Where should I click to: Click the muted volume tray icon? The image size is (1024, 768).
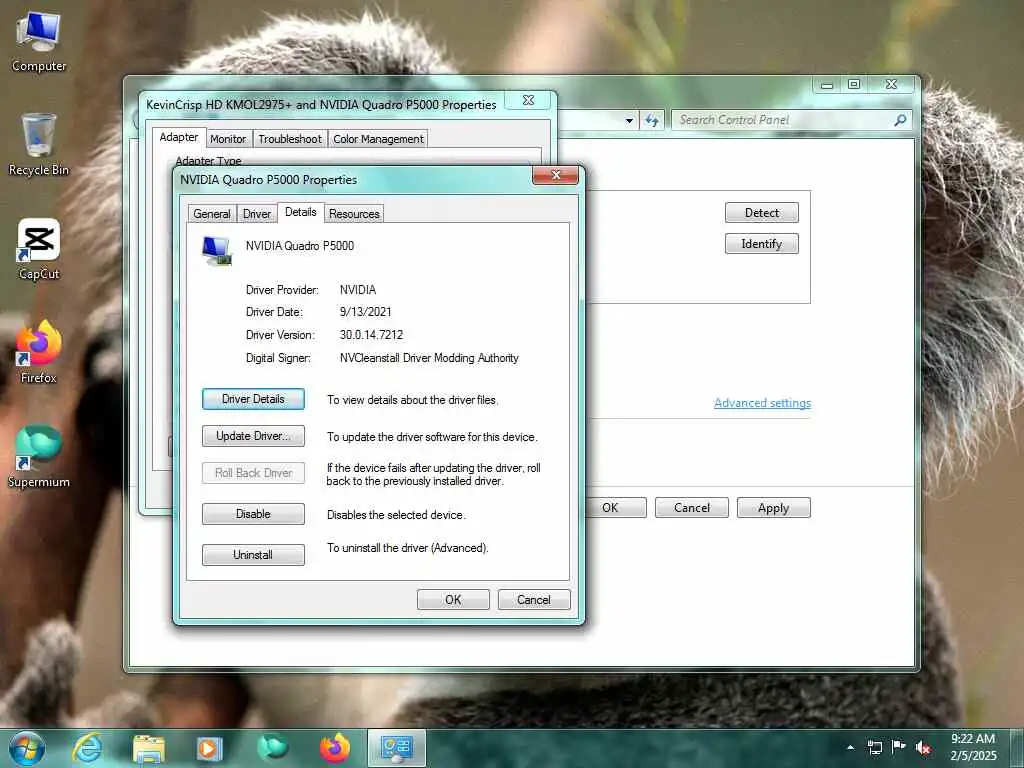click(923, 747)
